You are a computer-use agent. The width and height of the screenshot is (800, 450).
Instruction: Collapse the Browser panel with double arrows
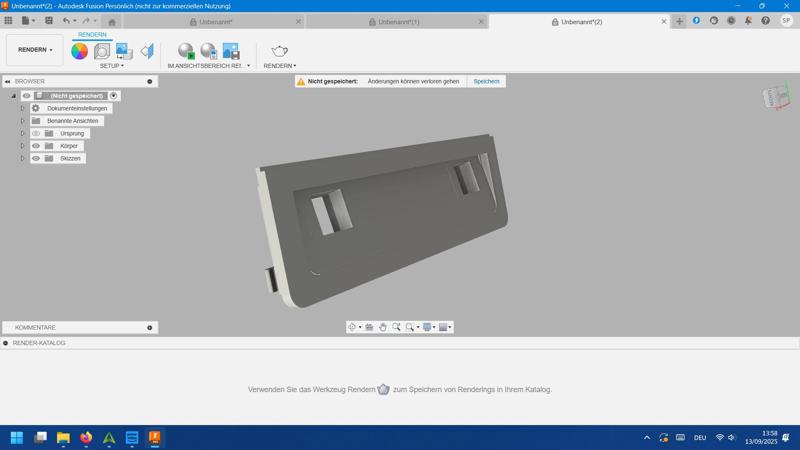(x=8, y=81)
